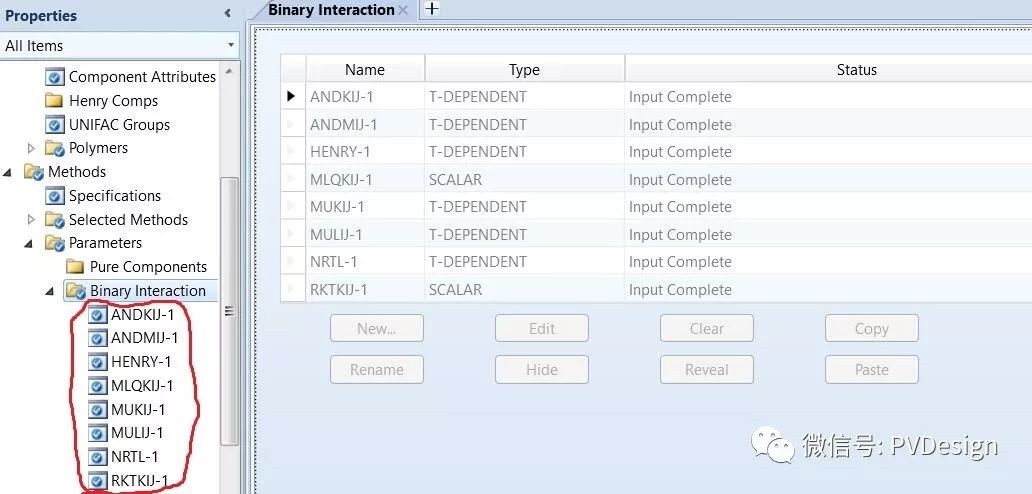Click the NRTL-1 tree item icon
The height and width of the screenshot is (494, 1032).
97,457
